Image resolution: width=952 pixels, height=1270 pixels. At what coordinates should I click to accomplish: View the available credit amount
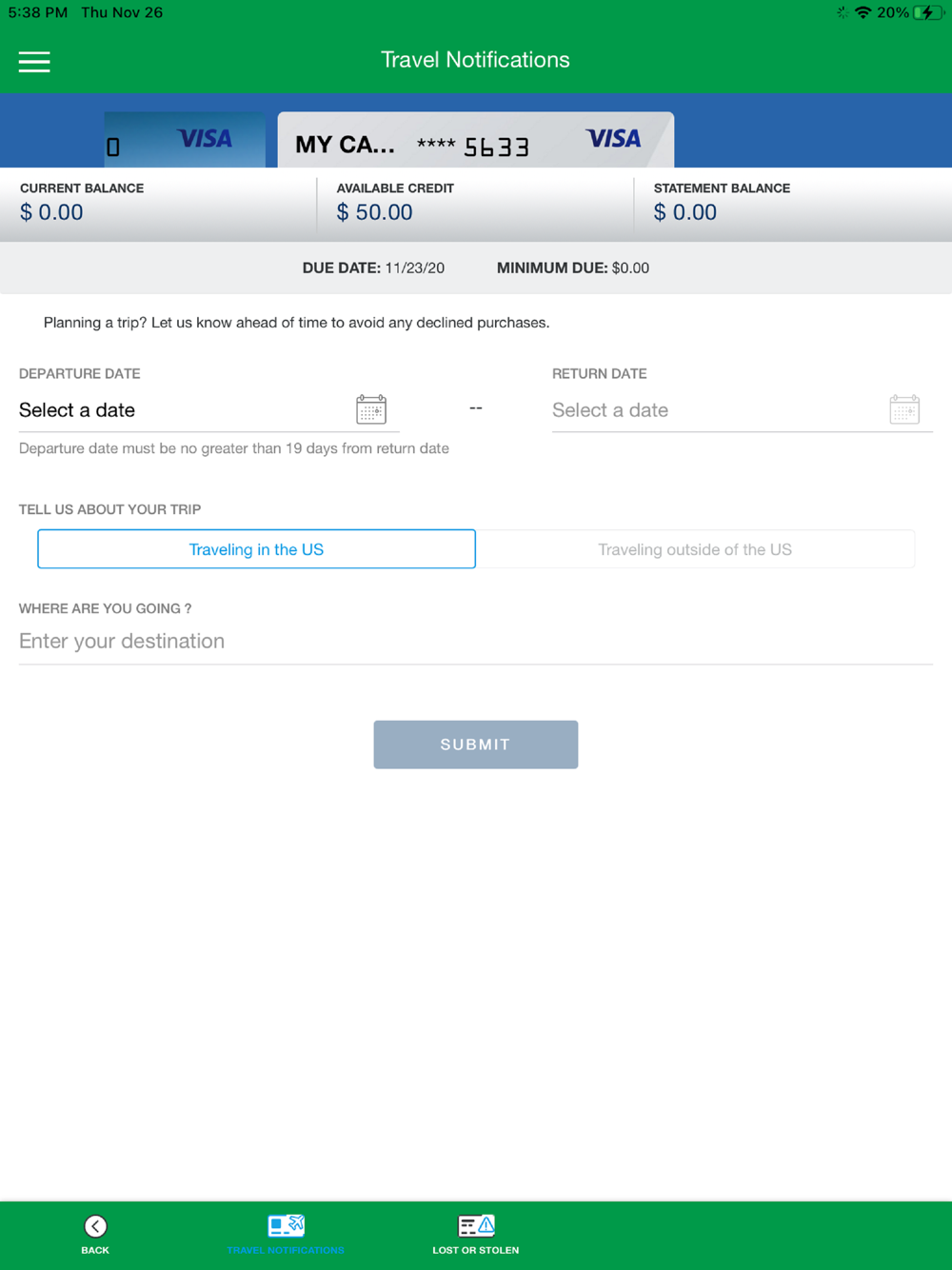tap(374, 212)
